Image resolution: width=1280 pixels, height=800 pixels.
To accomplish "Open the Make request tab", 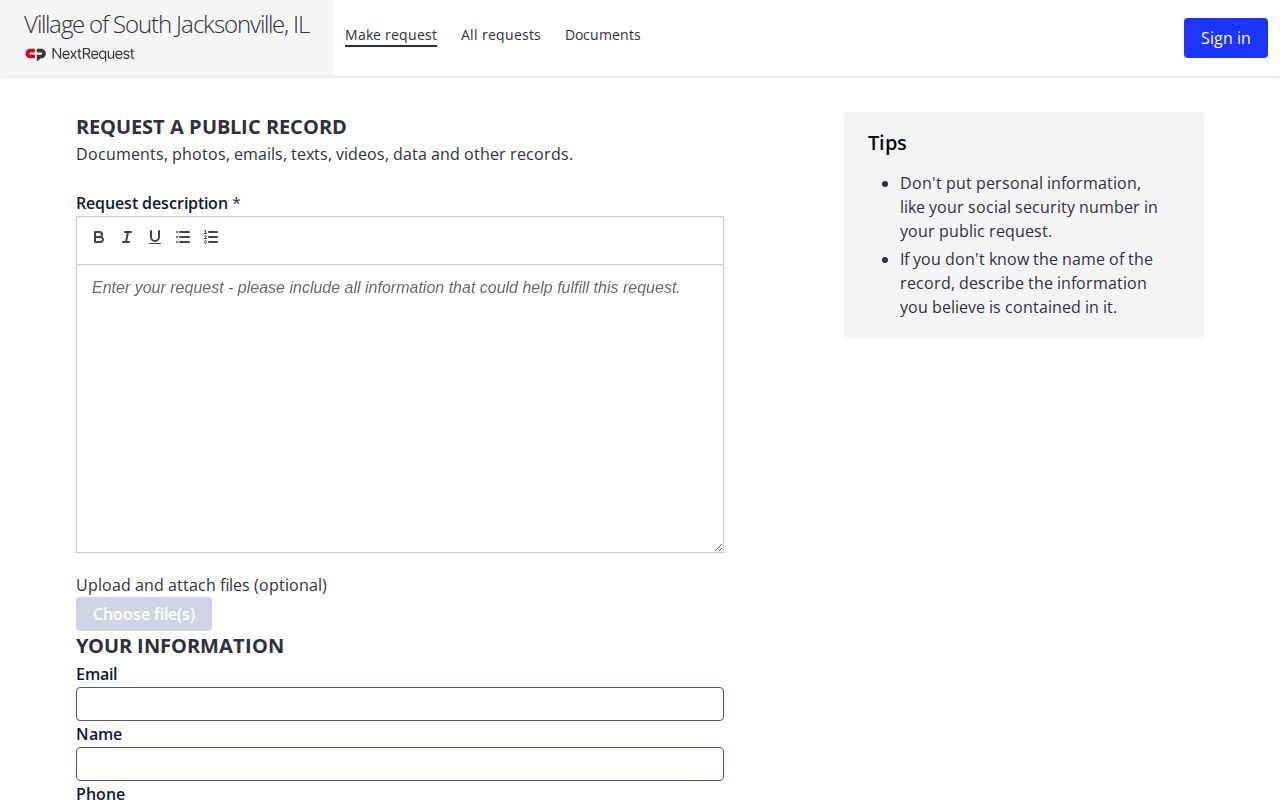I will pyautogui.click(x=391, y=35).
